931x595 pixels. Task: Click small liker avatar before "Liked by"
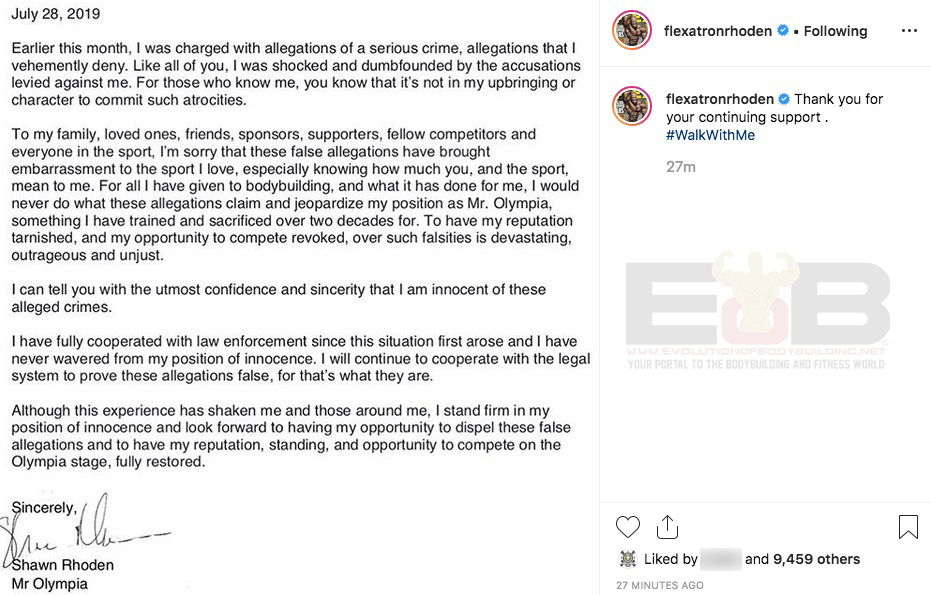pos(628,559)
